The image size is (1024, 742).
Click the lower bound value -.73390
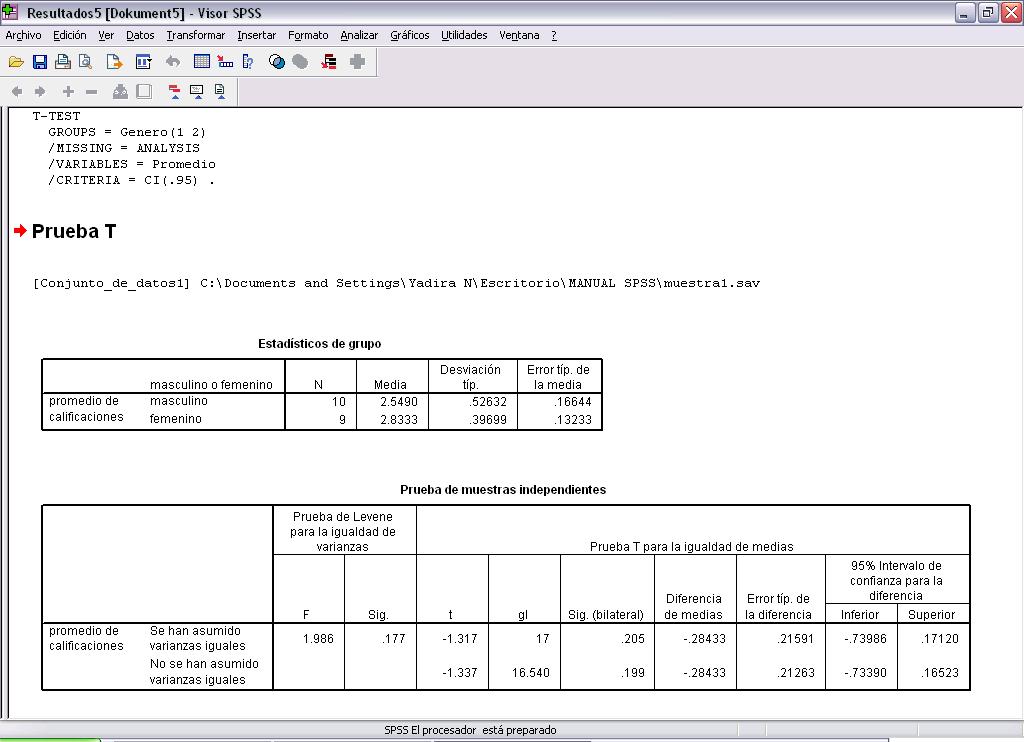(865, 673)
